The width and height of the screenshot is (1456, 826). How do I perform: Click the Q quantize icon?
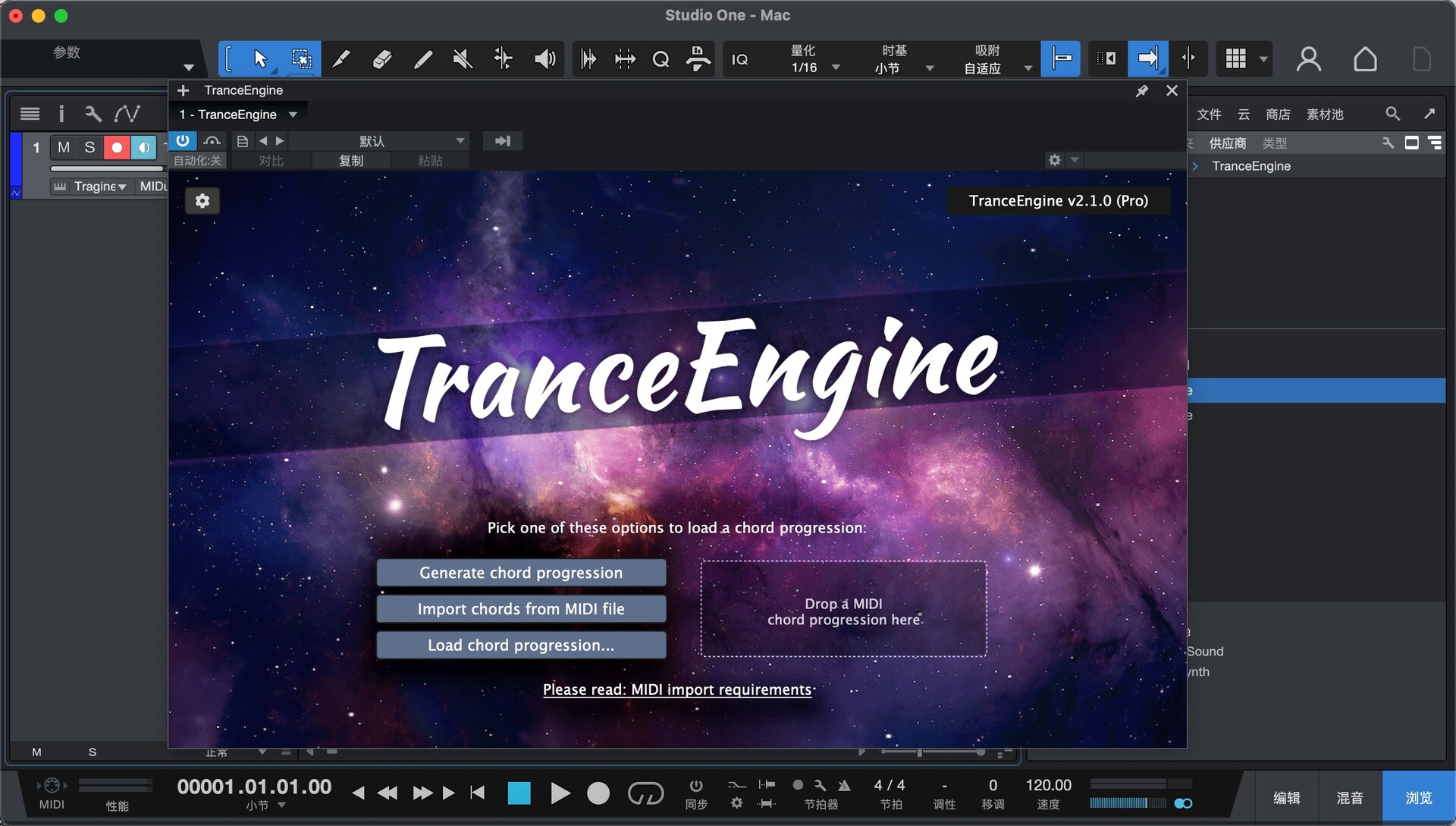pyautogui.click(x=661, y=59)
